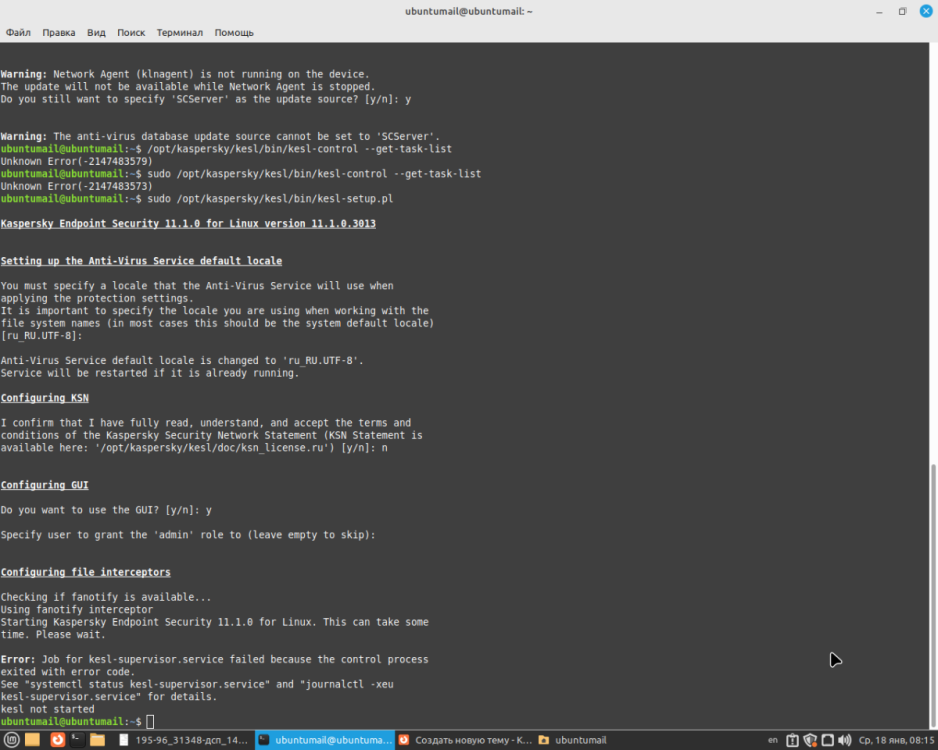Minimize the terminal window
Image resolution: width=938 pixels, height=750 pixels.
879,11
